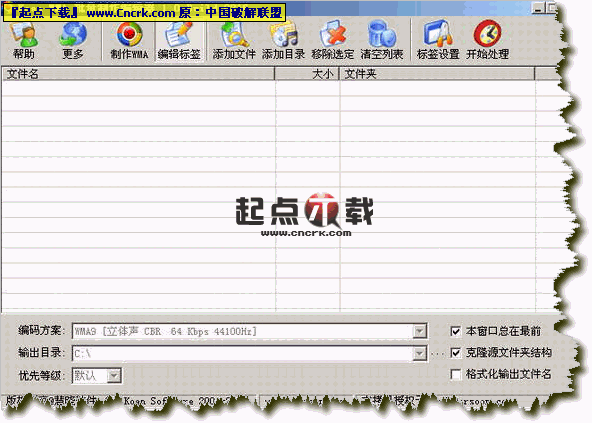Enable 格式化输出文件名 checkbox
592x423 pixels.
[456, 374]
